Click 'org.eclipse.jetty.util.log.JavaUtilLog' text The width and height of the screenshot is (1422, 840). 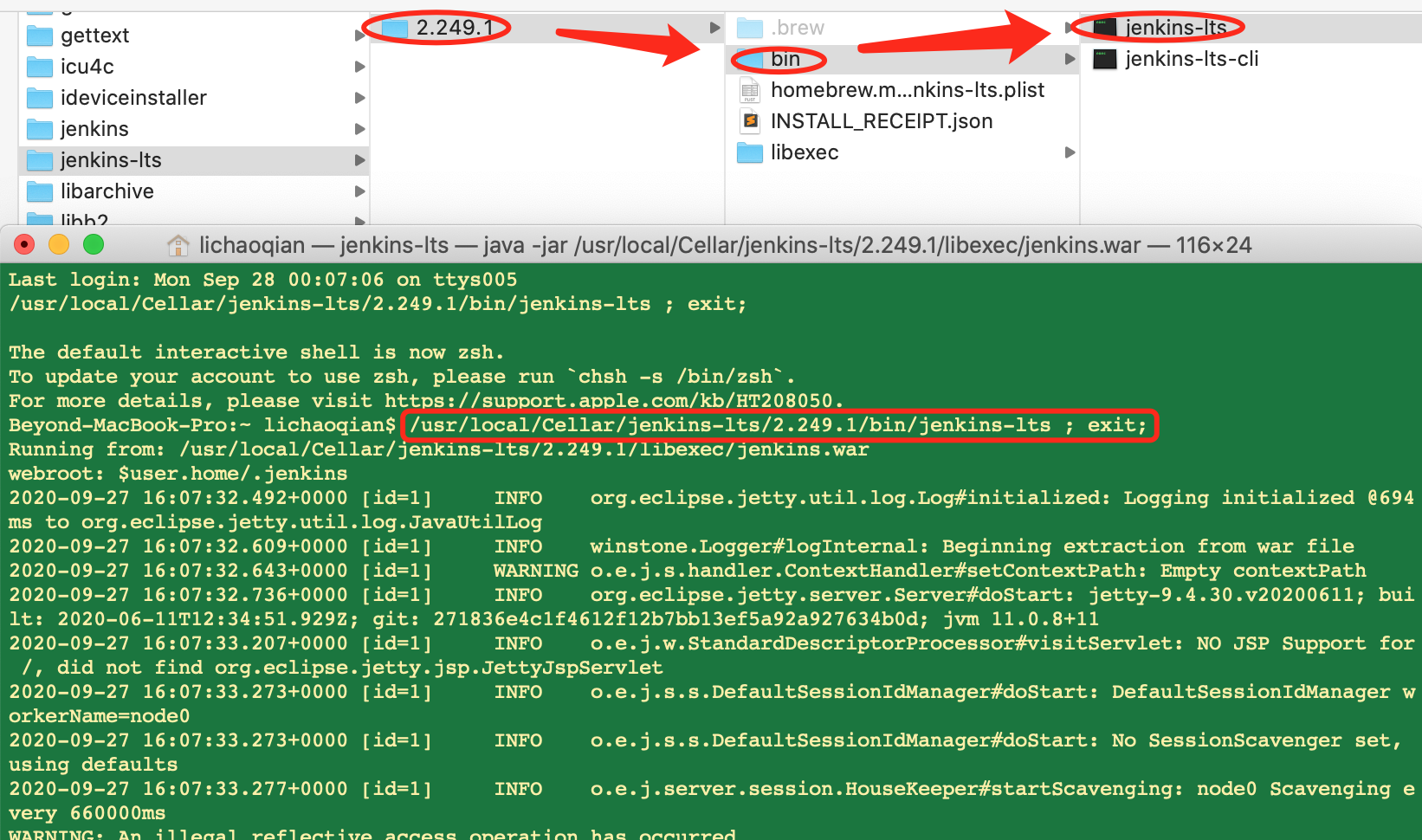point(312,522)
